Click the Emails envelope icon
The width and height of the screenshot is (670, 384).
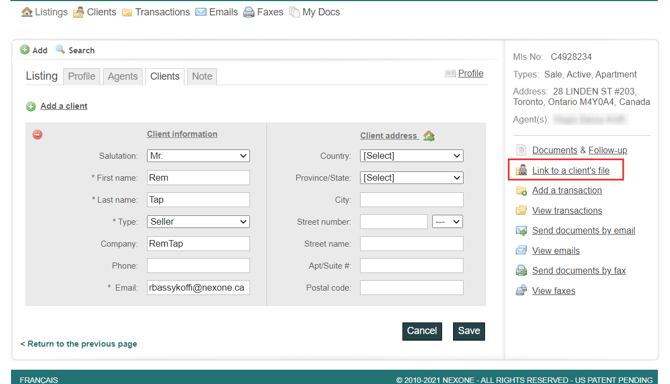coord(201,12)
